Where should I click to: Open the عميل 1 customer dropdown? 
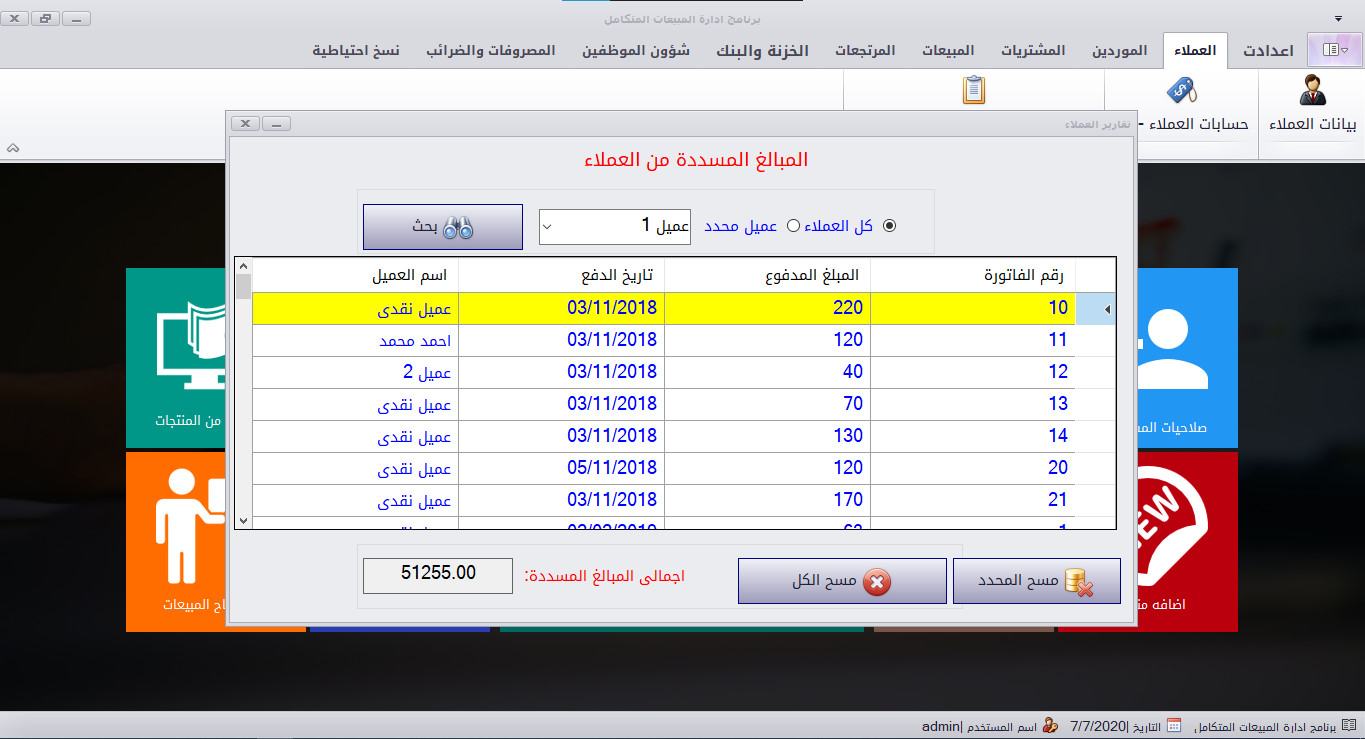614,226
